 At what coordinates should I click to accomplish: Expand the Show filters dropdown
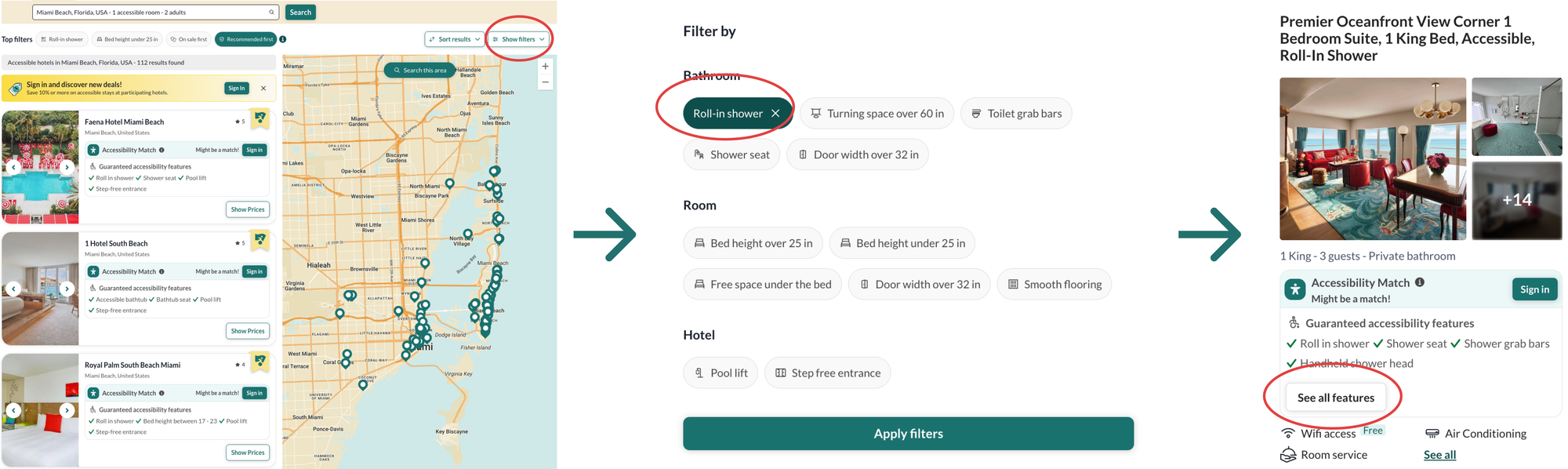pyautogui.click(x=518, y=39)
